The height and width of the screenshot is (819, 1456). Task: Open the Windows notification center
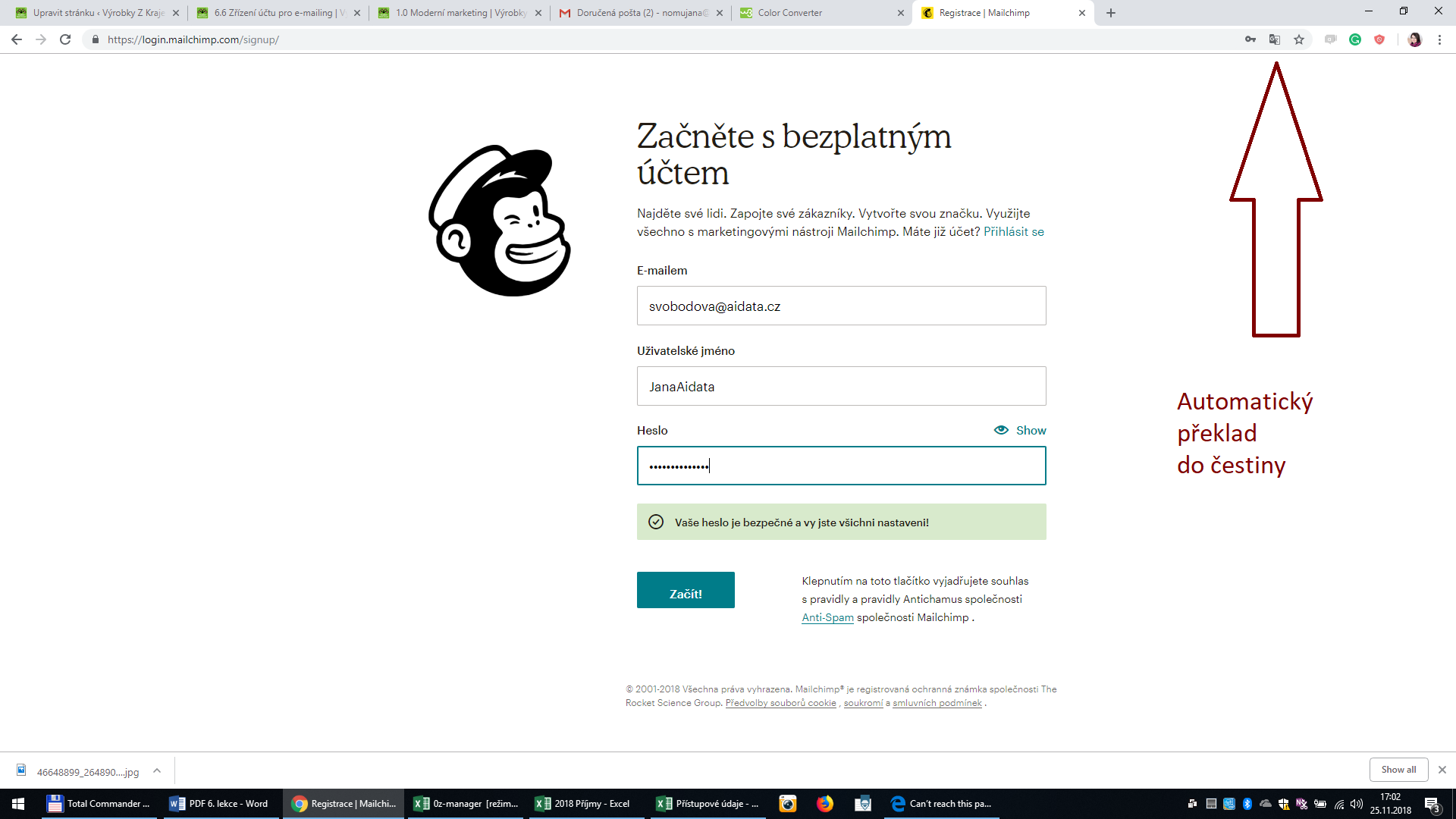pos(1432,804)
